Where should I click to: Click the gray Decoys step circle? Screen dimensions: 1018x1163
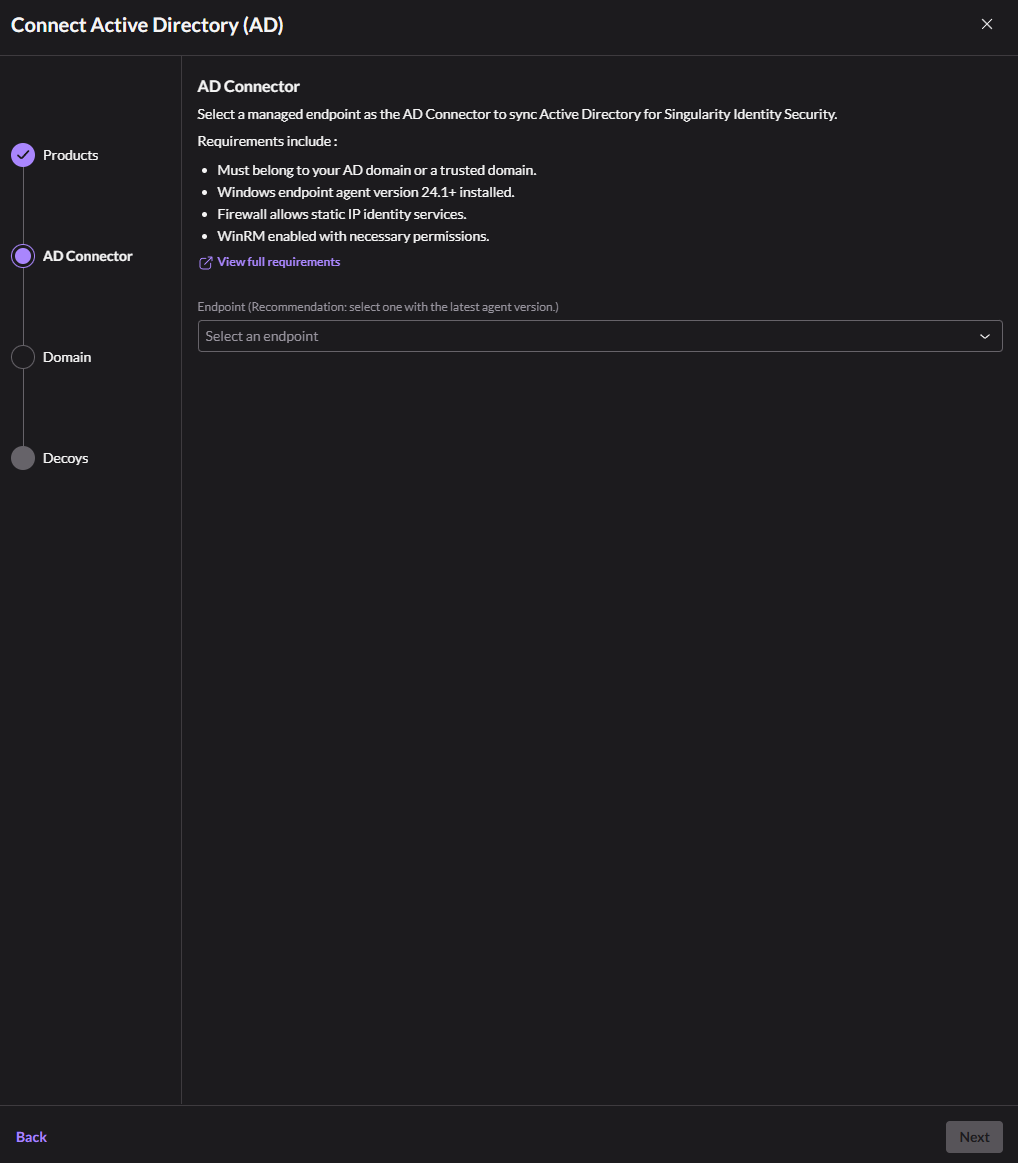[23, 458]
